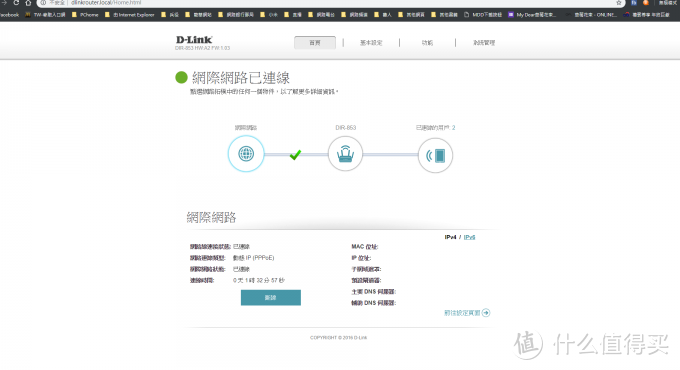This screenshot has height=370, width=680.
Task: Click the MAC address label
Action: pyautogui.click(x=365, y=246)
